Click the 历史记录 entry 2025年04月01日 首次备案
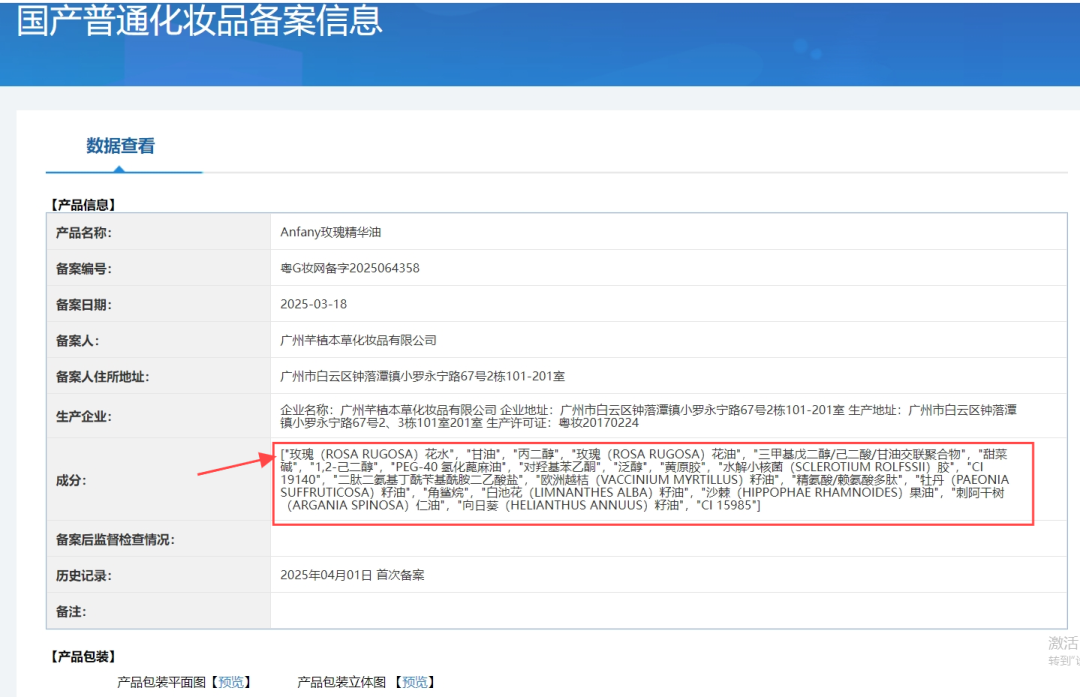Image resolution: width=1080 pixels, height=697 pixels. (x=352, y=575)
